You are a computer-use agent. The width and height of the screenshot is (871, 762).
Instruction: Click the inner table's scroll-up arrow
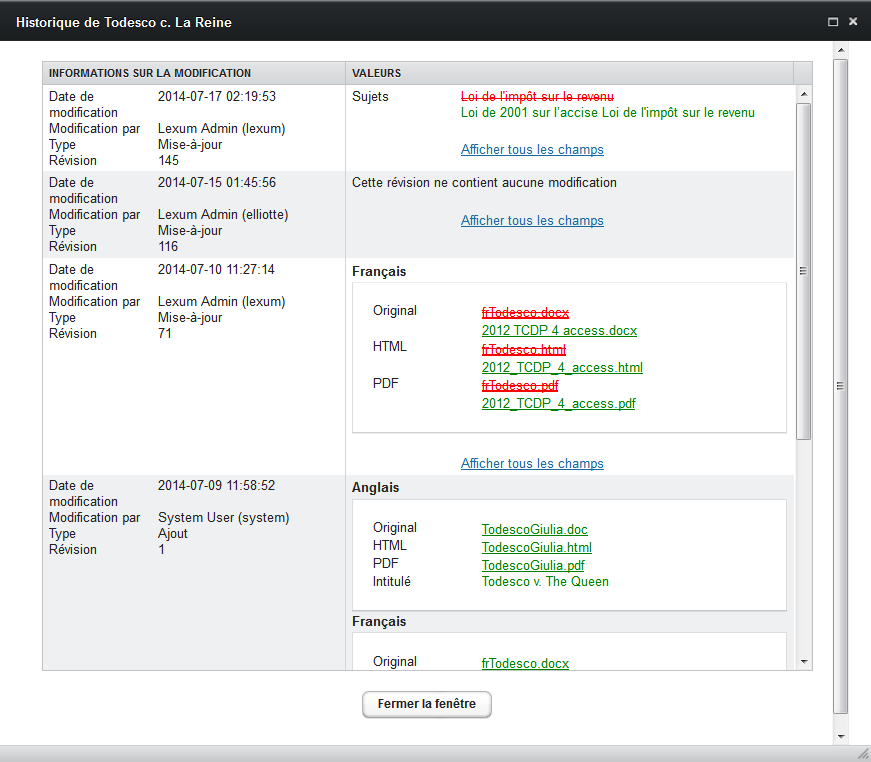click(803, 94)
